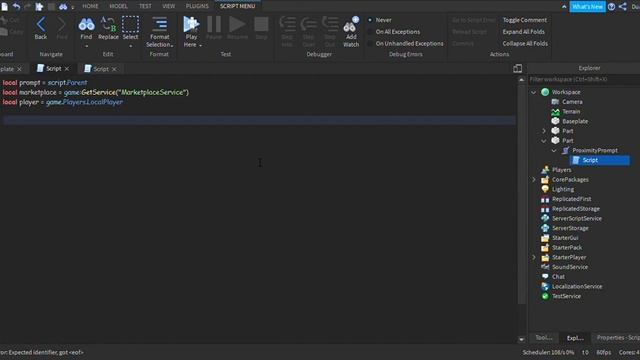The width and height of the screenshot is (640, 360).
Task: Collapse the ProximityPrompt node
Action: tap(554, 151)
